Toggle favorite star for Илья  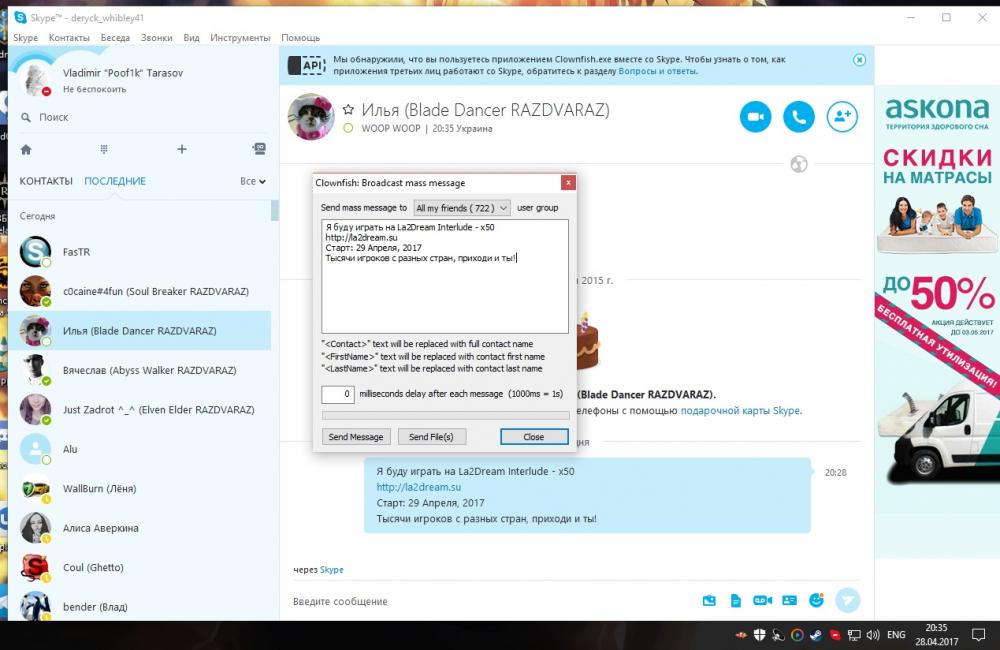click(348, 110)
